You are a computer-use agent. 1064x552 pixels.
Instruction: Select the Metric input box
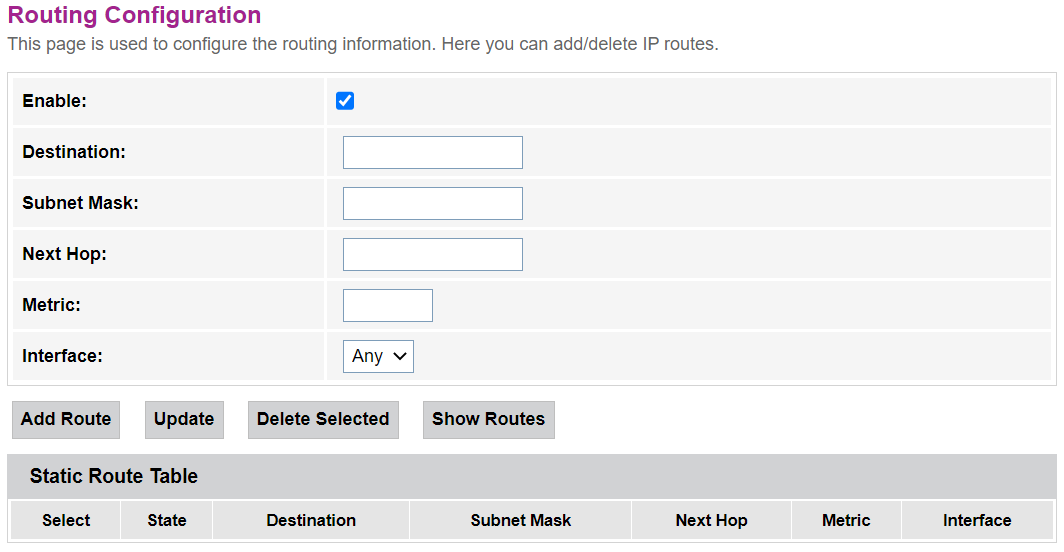click(387, 306)
